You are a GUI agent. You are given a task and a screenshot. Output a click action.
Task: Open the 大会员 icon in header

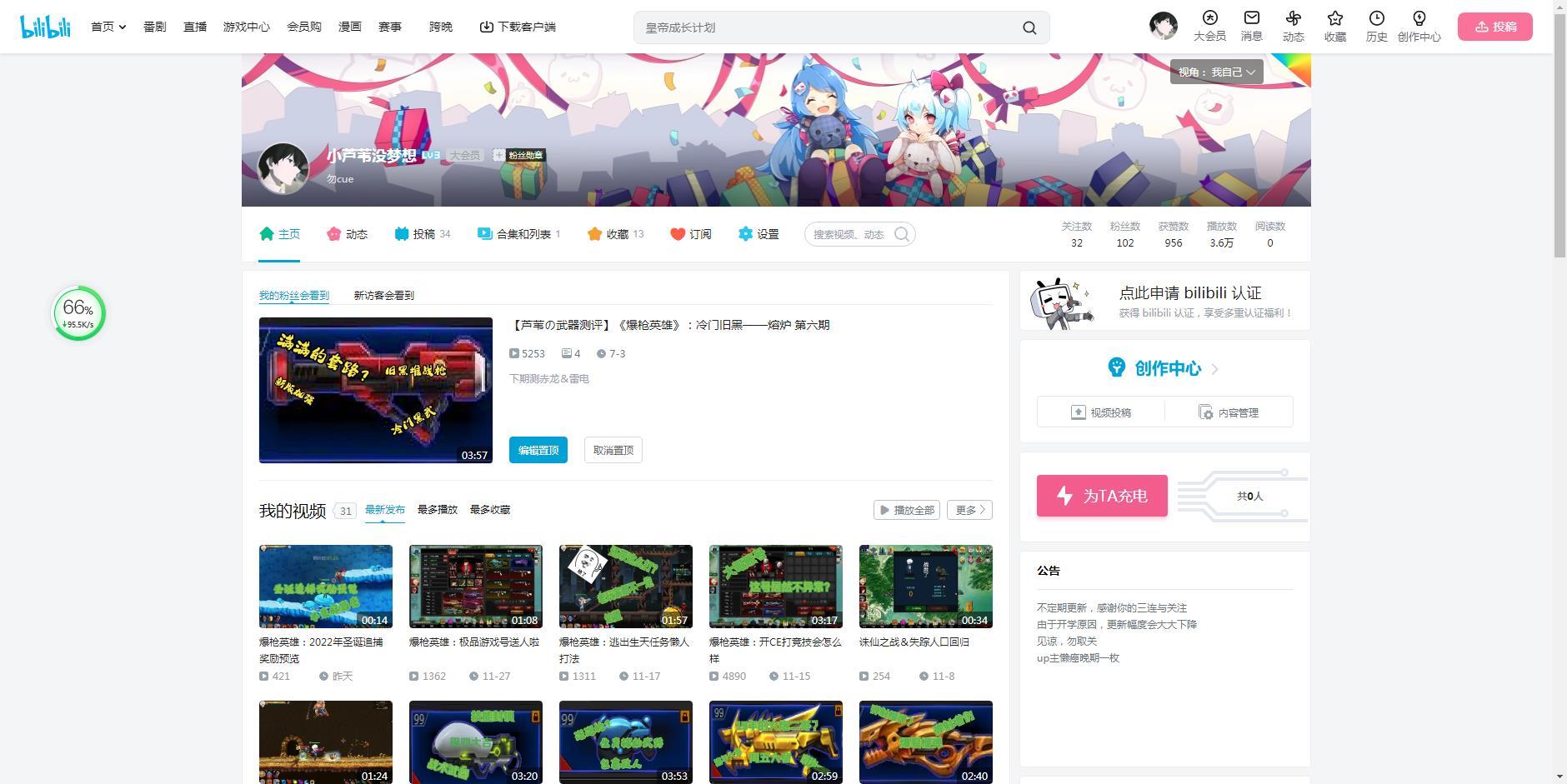pos(1209,26)
